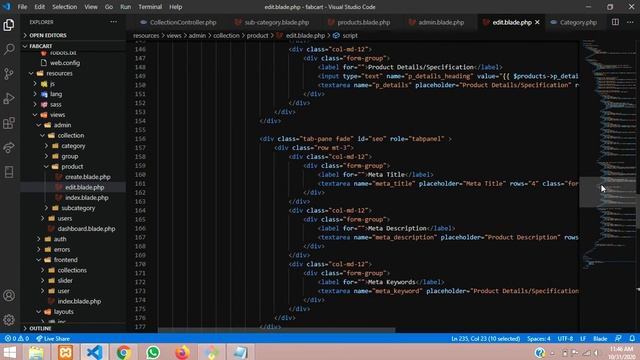
Task: Click the line and column indicator
Action: coord(485,338)
